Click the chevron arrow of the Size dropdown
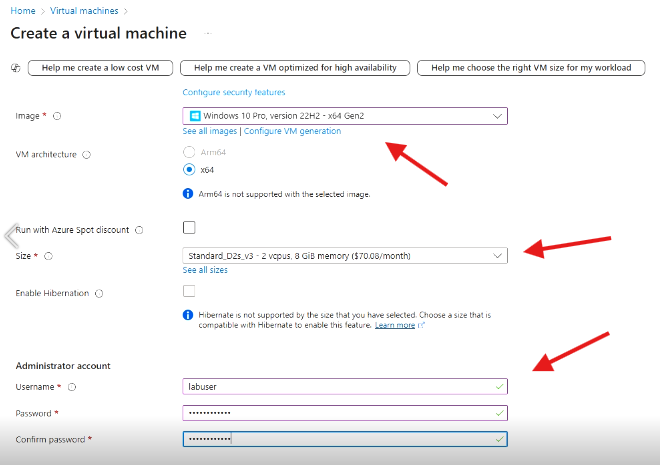Image resolution: width=660 pixels, height=465 pixels. [x=497, y=255]
